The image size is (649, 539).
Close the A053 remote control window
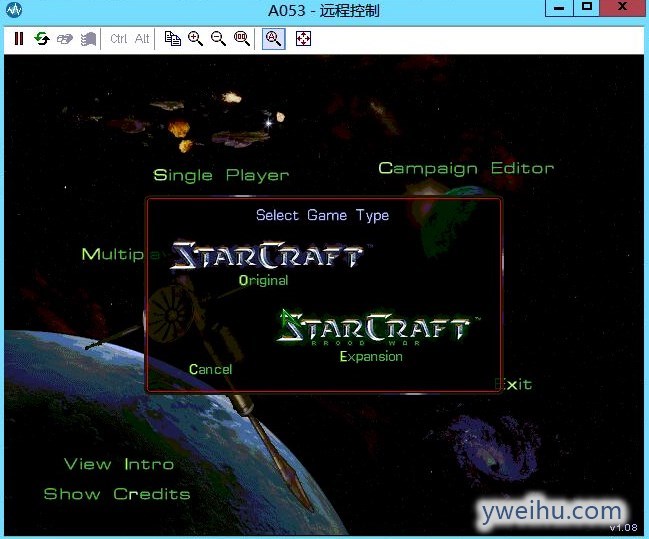click(622, 7)
